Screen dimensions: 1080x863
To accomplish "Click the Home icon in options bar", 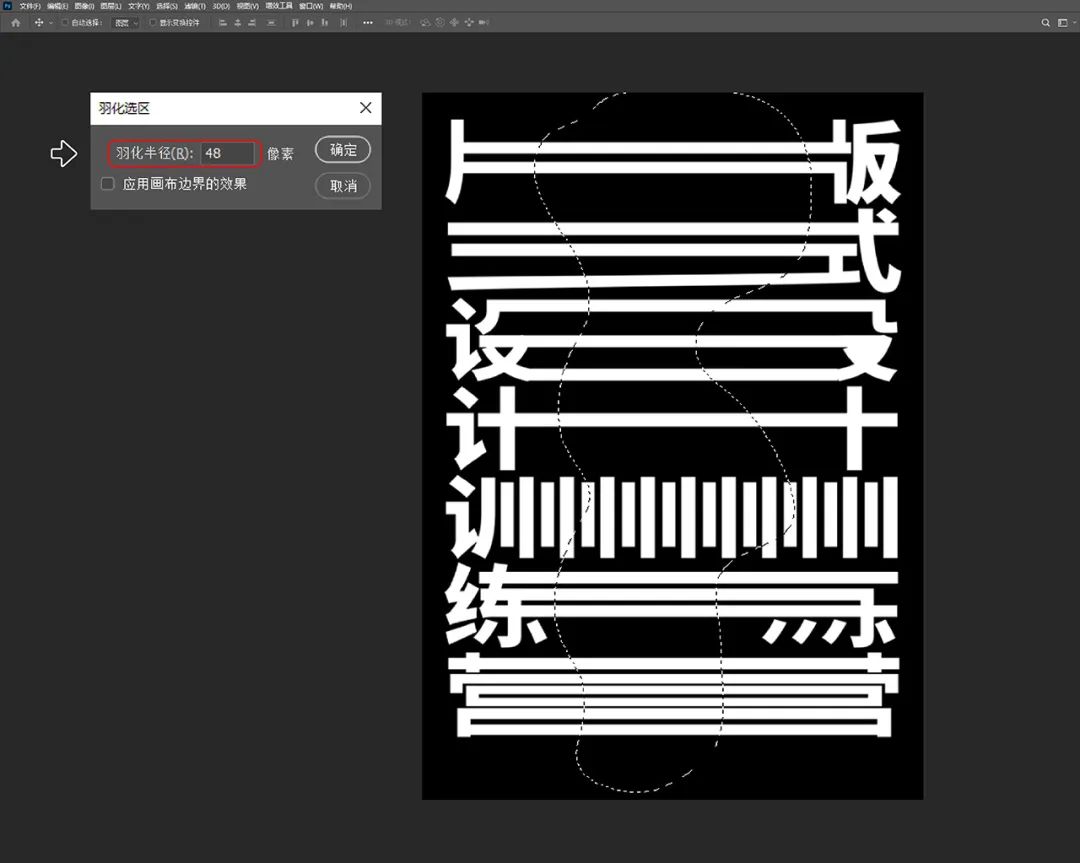I will pyautogui.click(x=14, y=22).
